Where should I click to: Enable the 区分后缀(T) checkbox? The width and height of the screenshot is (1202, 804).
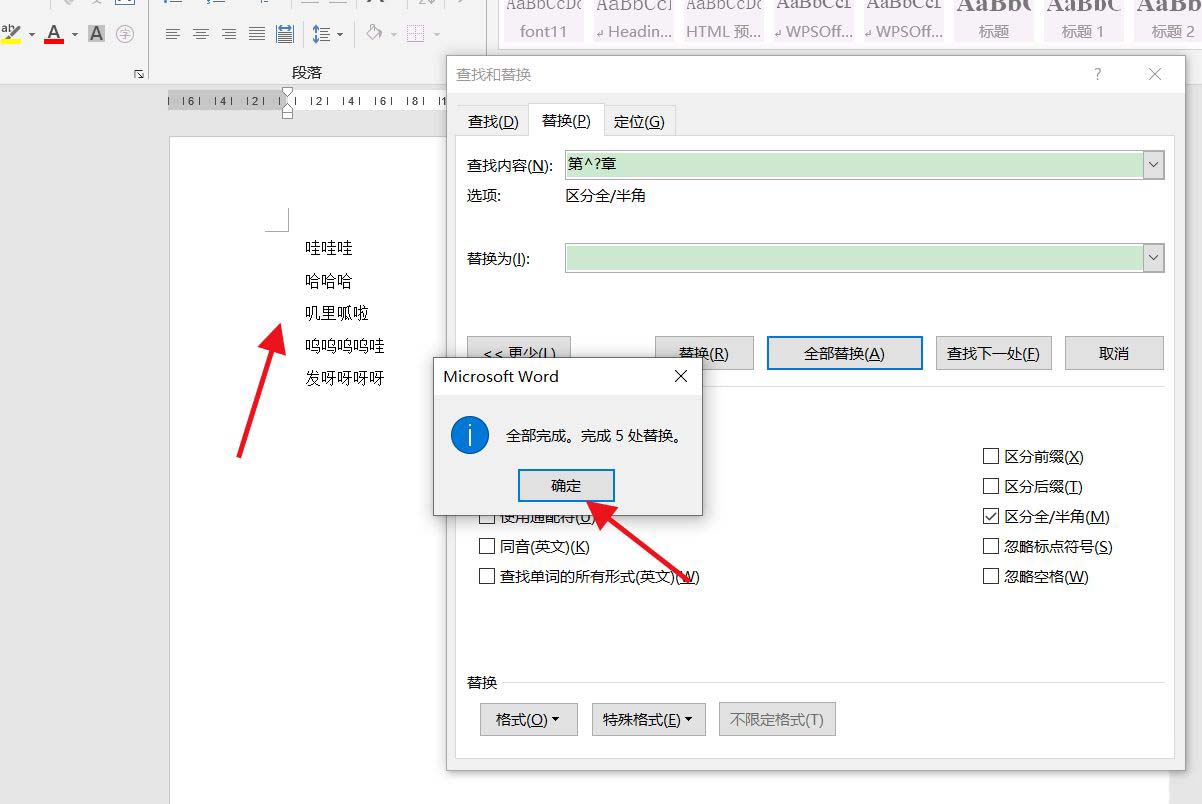point(991,487)
